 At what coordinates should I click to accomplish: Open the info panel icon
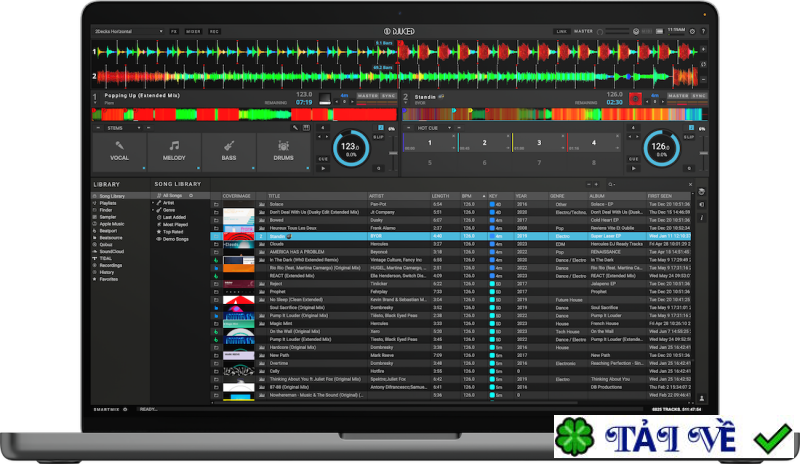[x=702, y=218]
